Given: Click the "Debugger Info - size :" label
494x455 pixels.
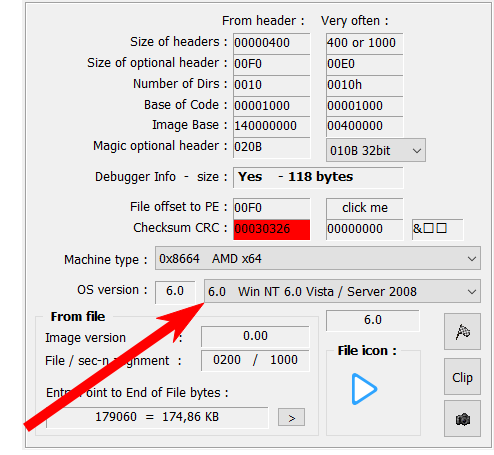Looking at the screenshot, I should pyautogui.click(x=161, y=177).
